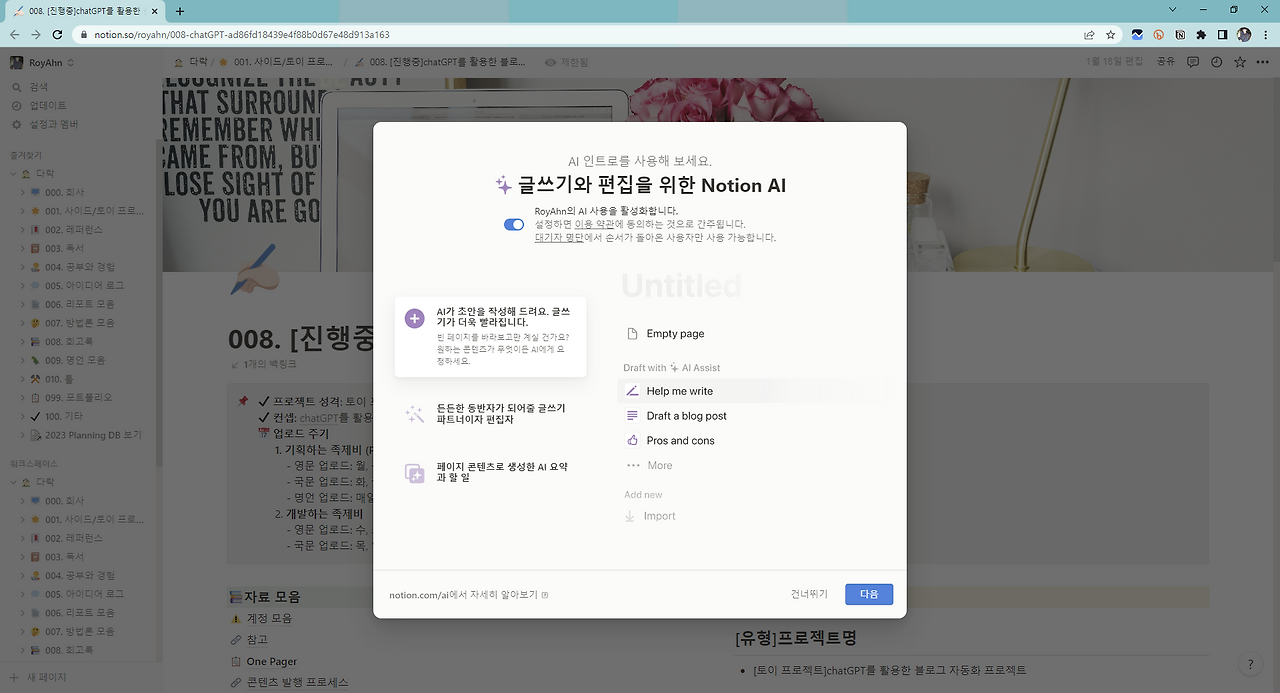Open 005. 아이디어 로그 under 즐겨찾기
The height and width of the screenshot is (693, 1280).
click(84, 285)
